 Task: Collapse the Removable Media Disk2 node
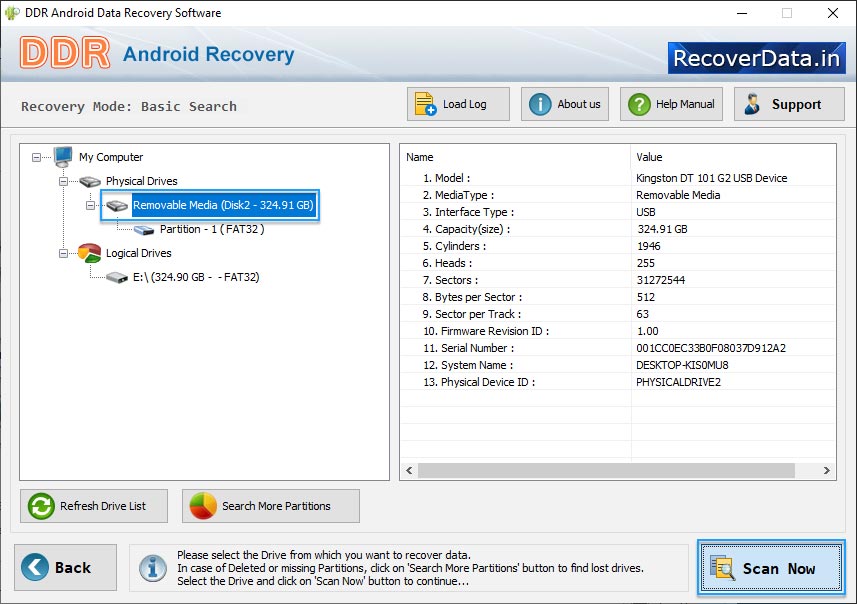click(90, 206)
